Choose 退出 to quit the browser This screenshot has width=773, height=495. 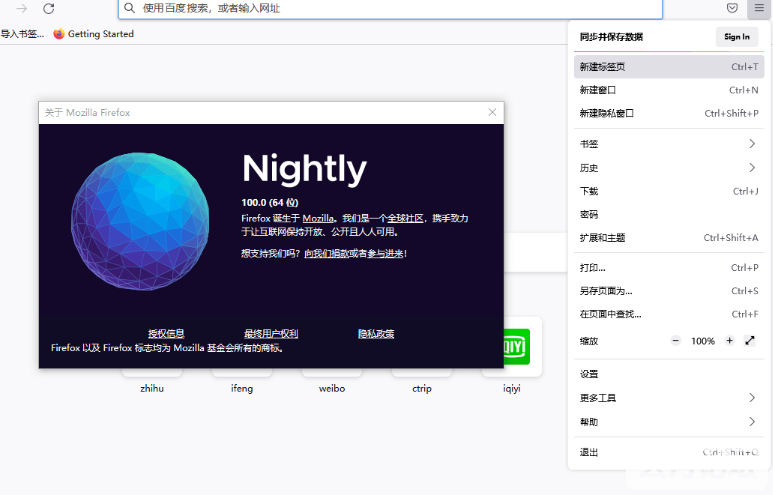669,452
